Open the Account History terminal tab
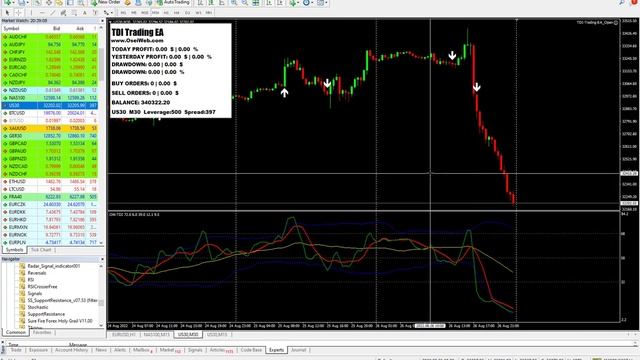 pos(71,350)
